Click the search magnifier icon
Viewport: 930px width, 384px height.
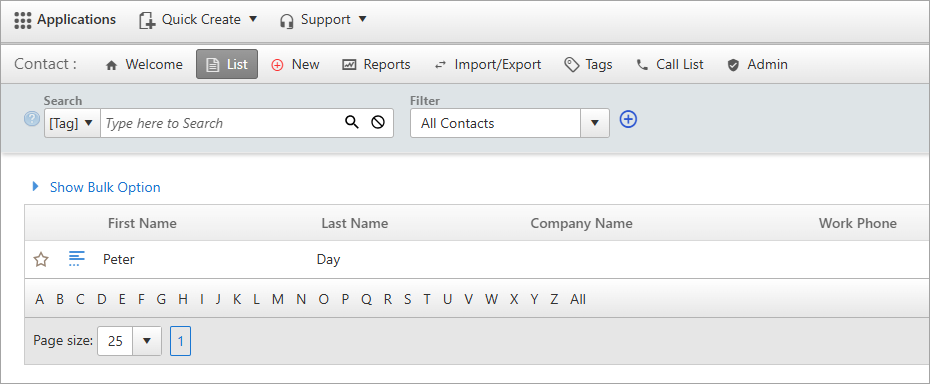point(352,123)
